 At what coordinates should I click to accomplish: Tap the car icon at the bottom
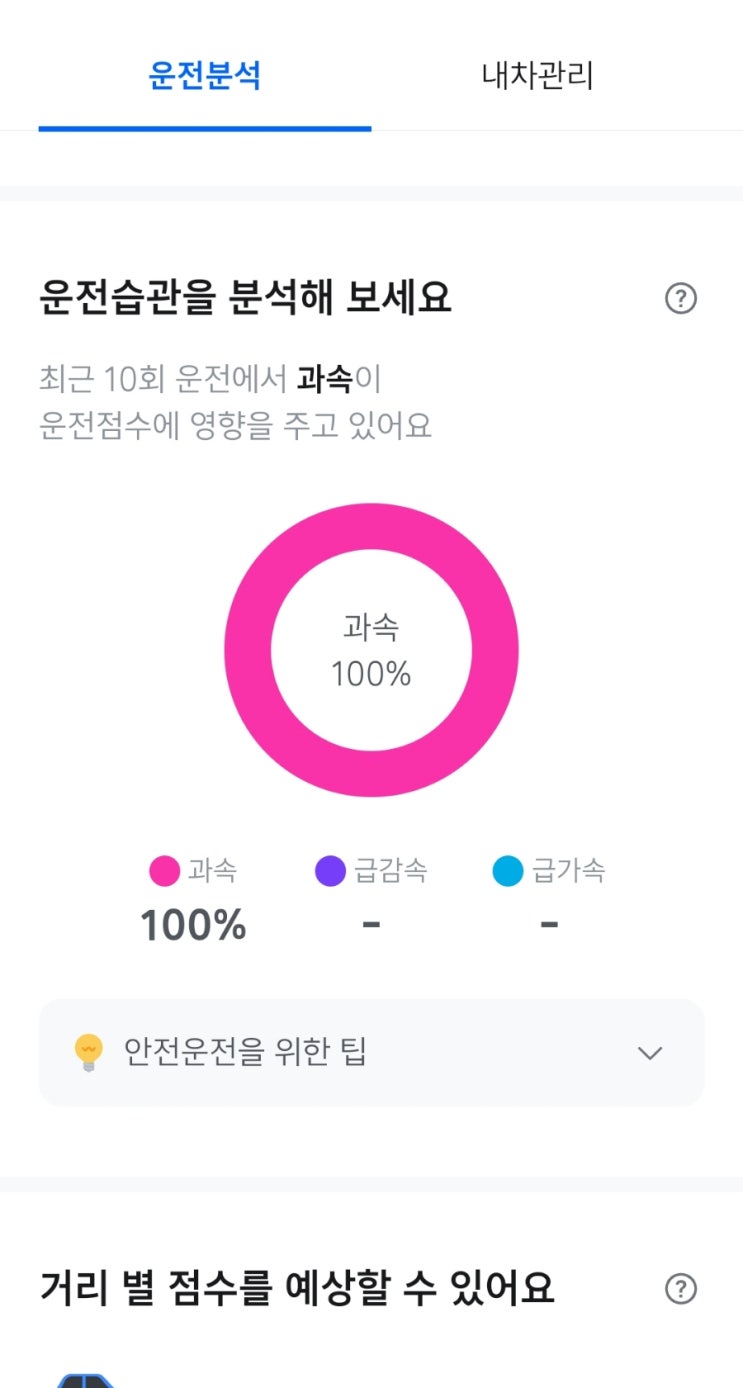(86, 1380)
